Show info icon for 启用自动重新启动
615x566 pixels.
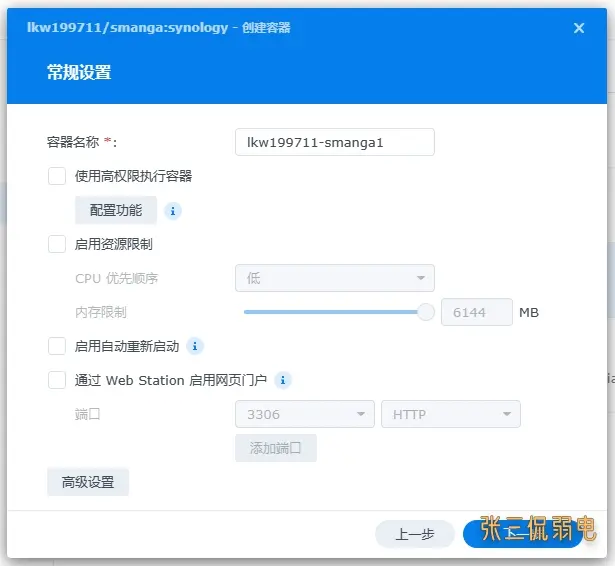click(x=195, y=346)
